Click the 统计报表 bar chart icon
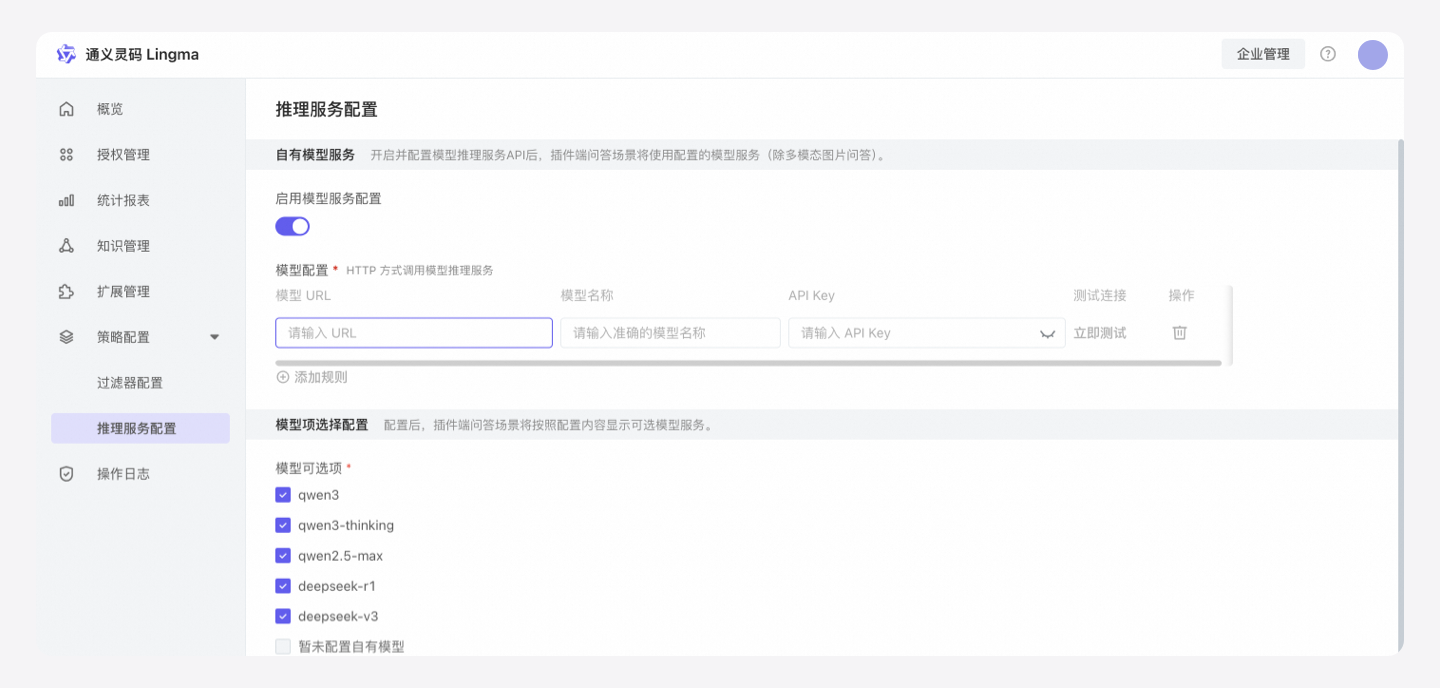 66,200
